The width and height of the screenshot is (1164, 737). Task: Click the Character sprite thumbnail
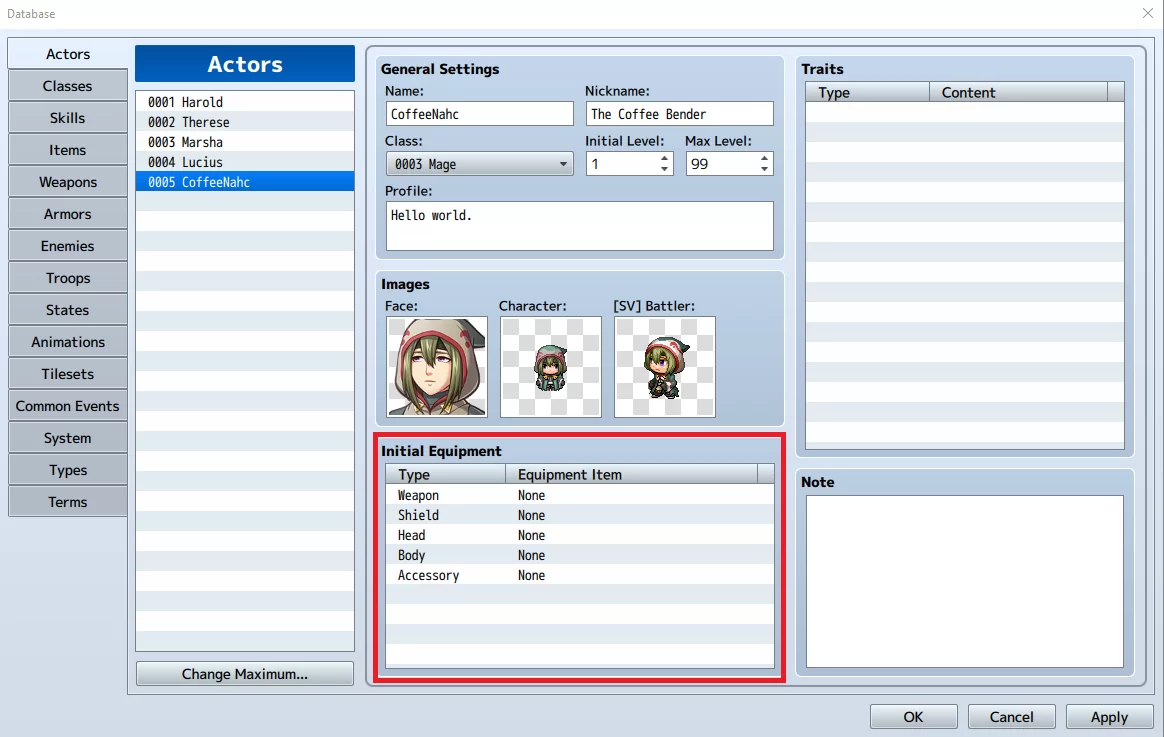[x=551, y=367]
